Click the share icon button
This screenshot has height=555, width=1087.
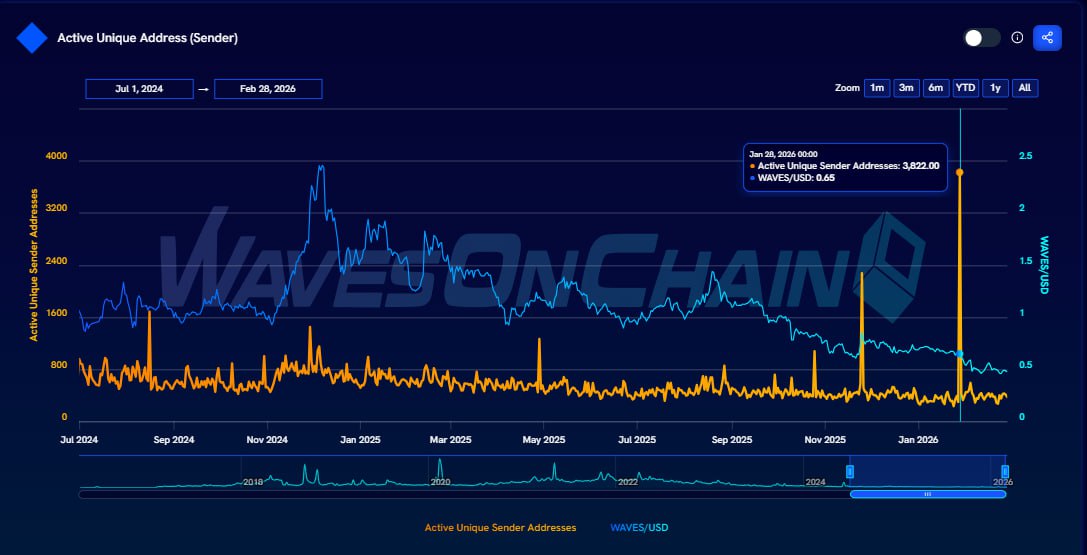point(1047,38)
